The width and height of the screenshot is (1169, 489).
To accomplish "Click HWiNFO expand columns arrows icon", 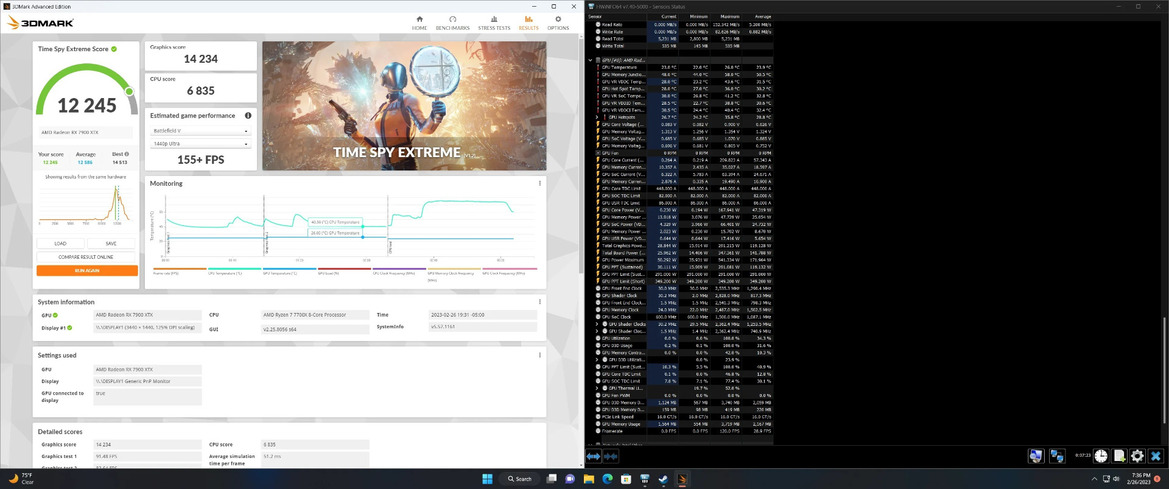I will [594, 455].
